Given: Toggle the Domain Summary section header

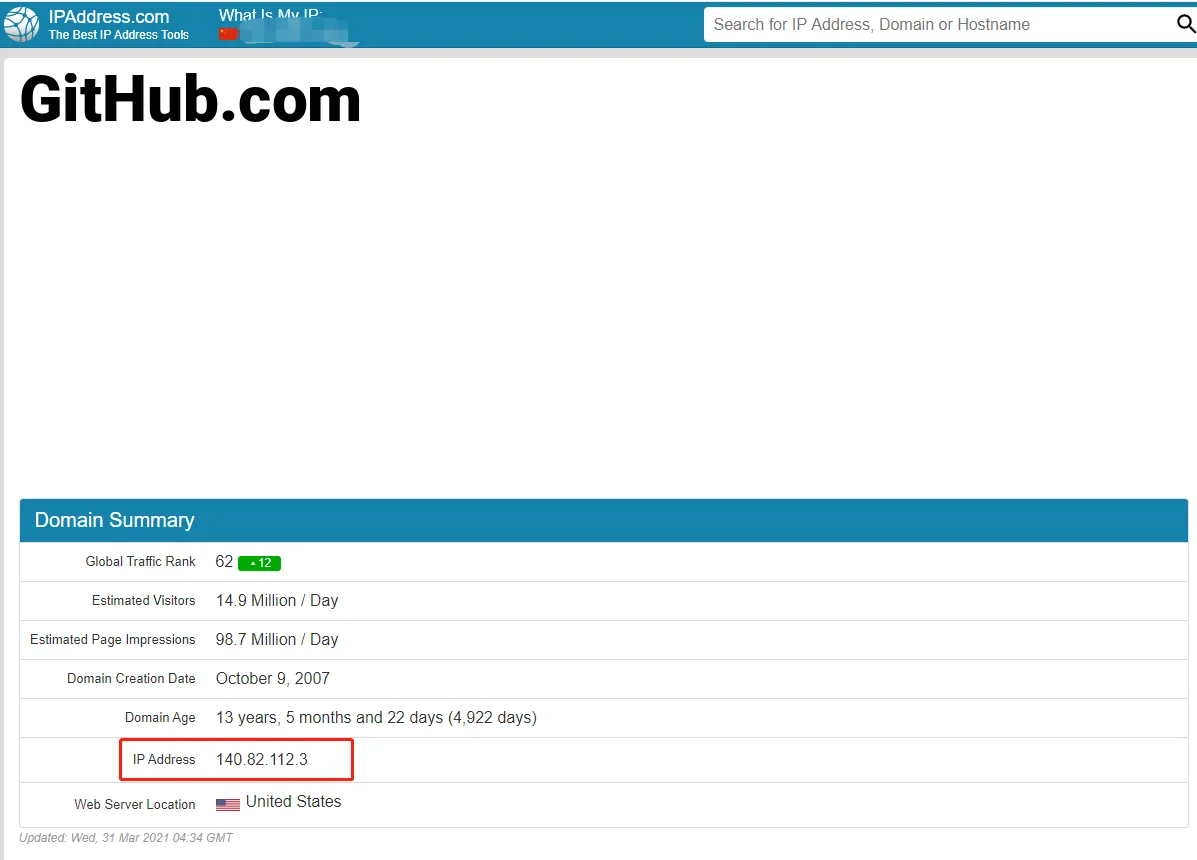Looking at the screenshot, I should point(113,520).
